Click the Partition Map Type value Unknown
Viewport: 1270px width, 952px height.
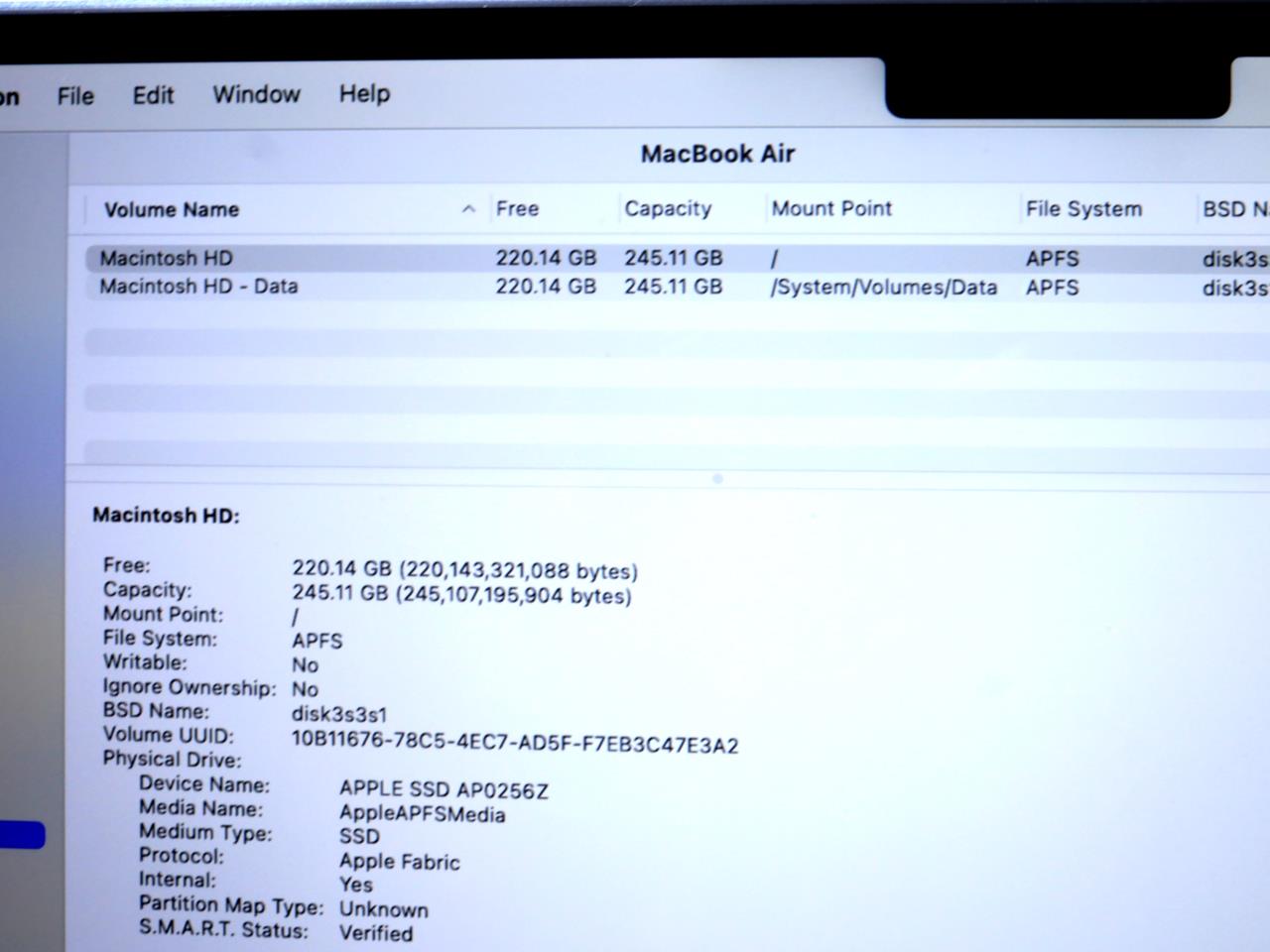click(x=384, y=909)
